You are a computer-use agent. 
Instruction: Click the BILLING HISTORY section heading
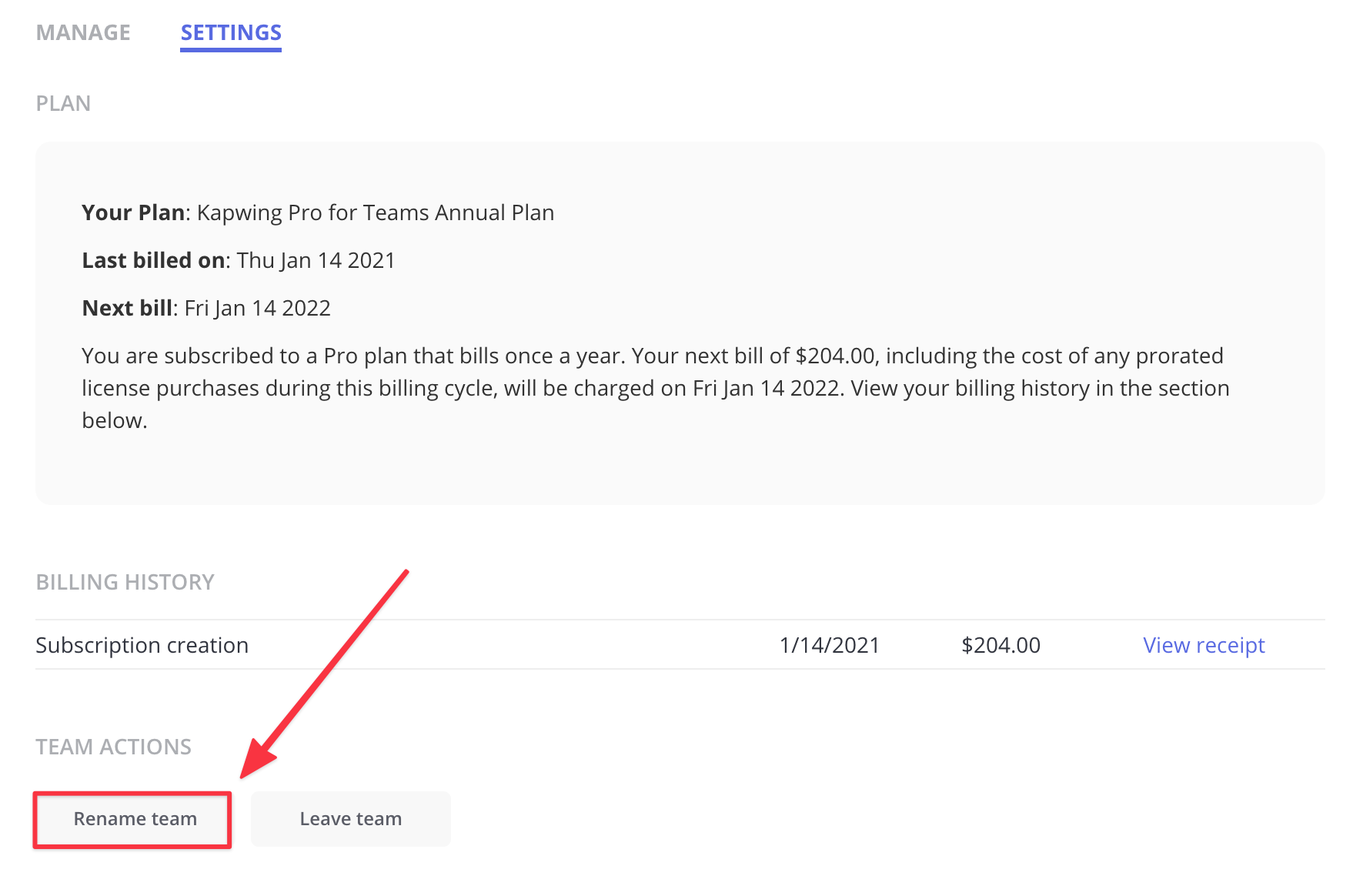[125, 582]
